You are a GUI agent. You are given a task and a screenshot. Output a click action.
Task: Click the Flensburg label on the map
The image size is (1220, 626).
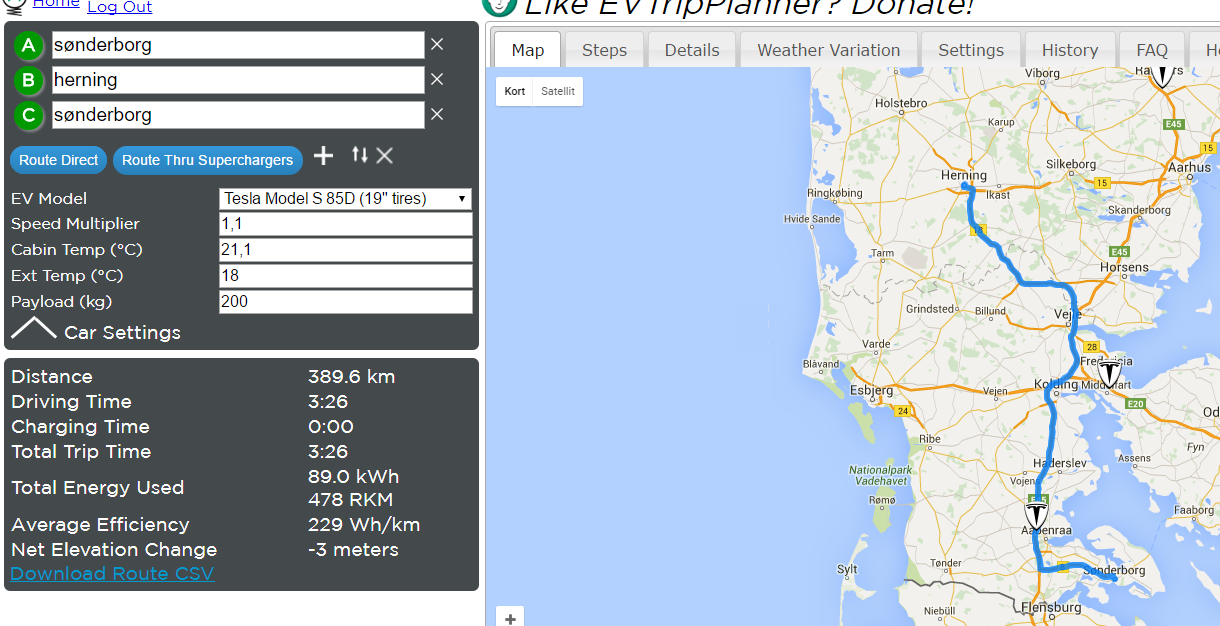[x=1051, y=607]
